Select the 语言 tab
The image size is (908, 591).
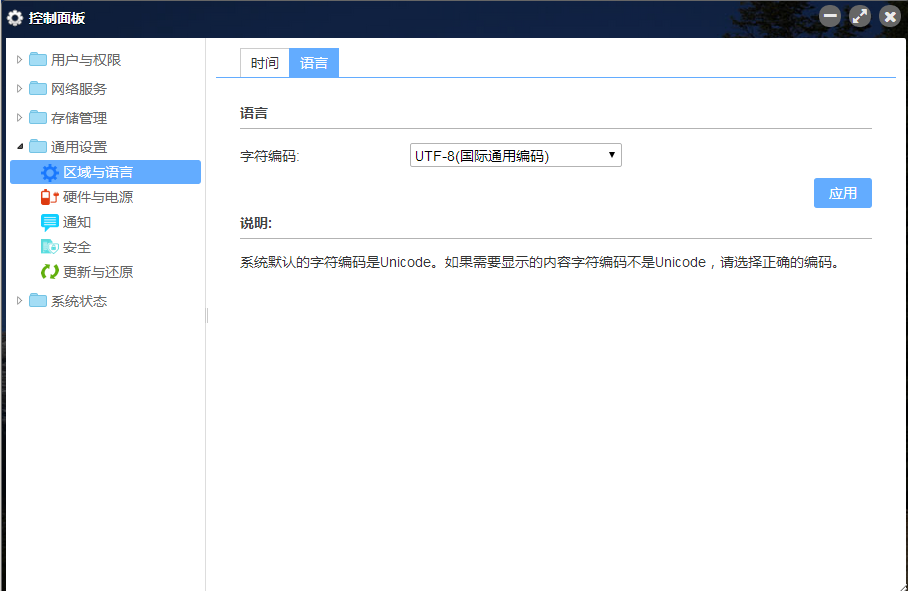point(314,63)
